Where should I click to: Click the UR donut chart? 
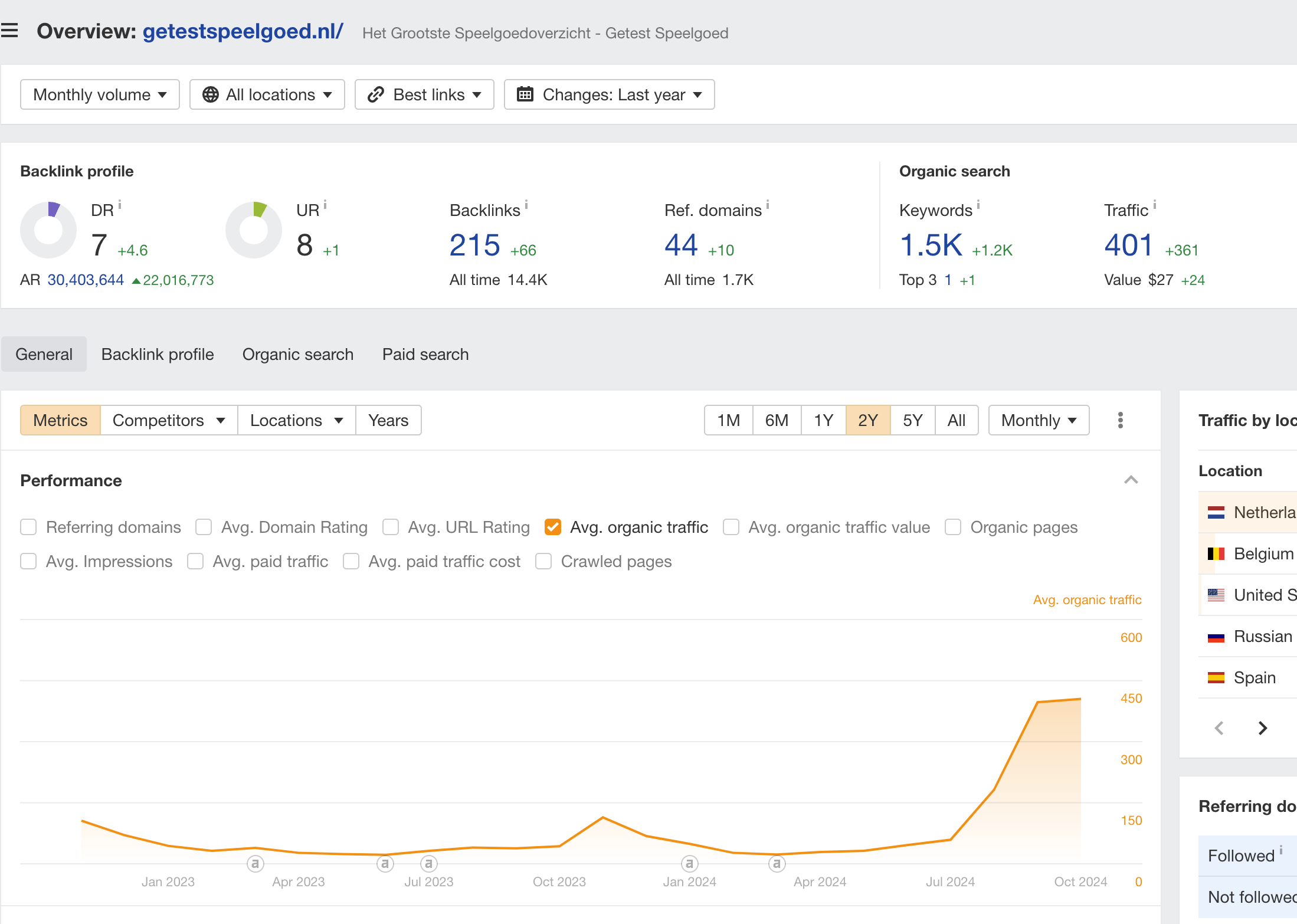click(254, 230)
